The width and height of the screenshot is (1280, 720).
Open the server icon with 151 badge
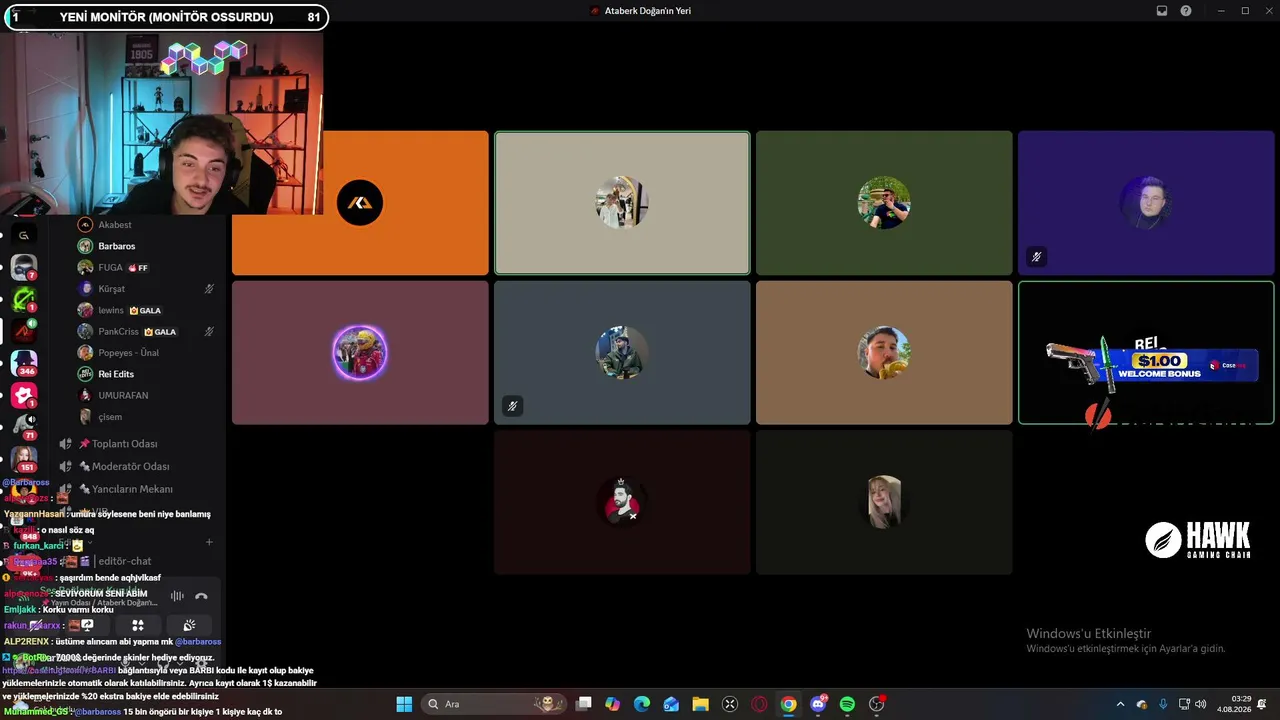[24, 459]
